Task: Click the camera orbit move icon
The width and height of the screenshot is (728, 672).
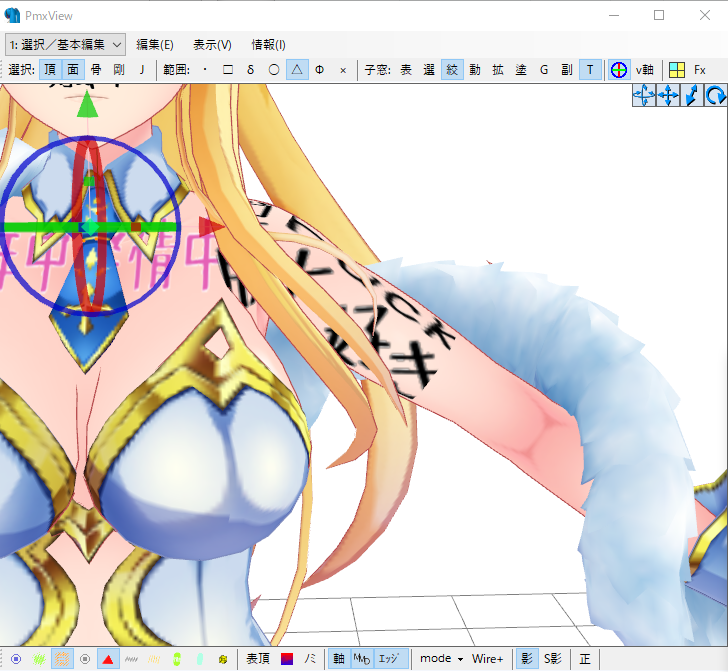Action: [x=644, y=96]
